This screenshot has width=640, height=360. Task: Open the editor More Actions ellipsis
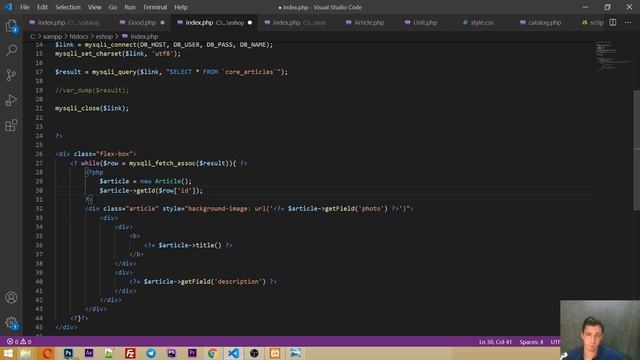(x=628, y=22)
